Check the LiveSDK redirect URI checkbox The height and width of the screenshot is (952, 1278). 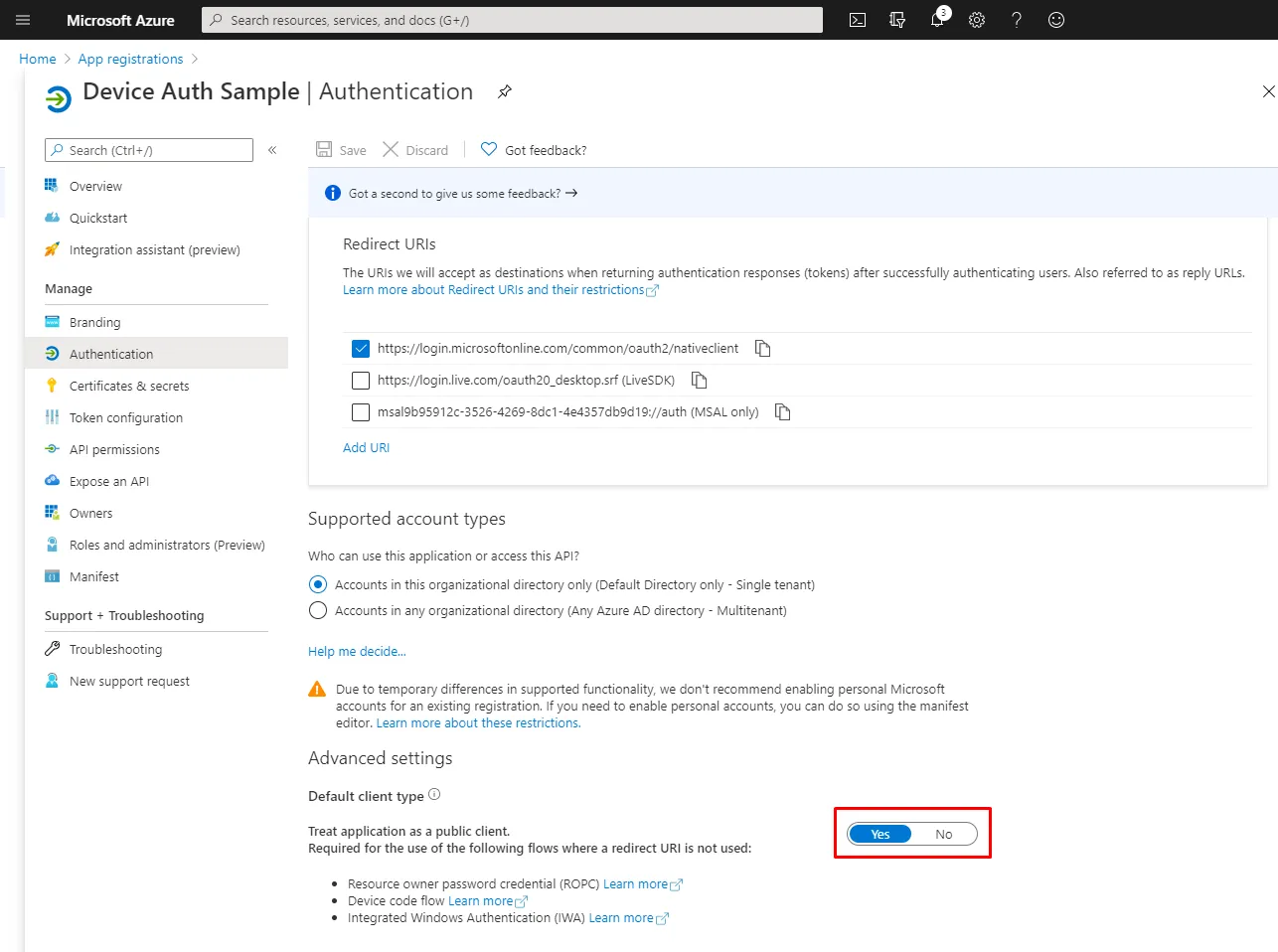coord(361,381)
